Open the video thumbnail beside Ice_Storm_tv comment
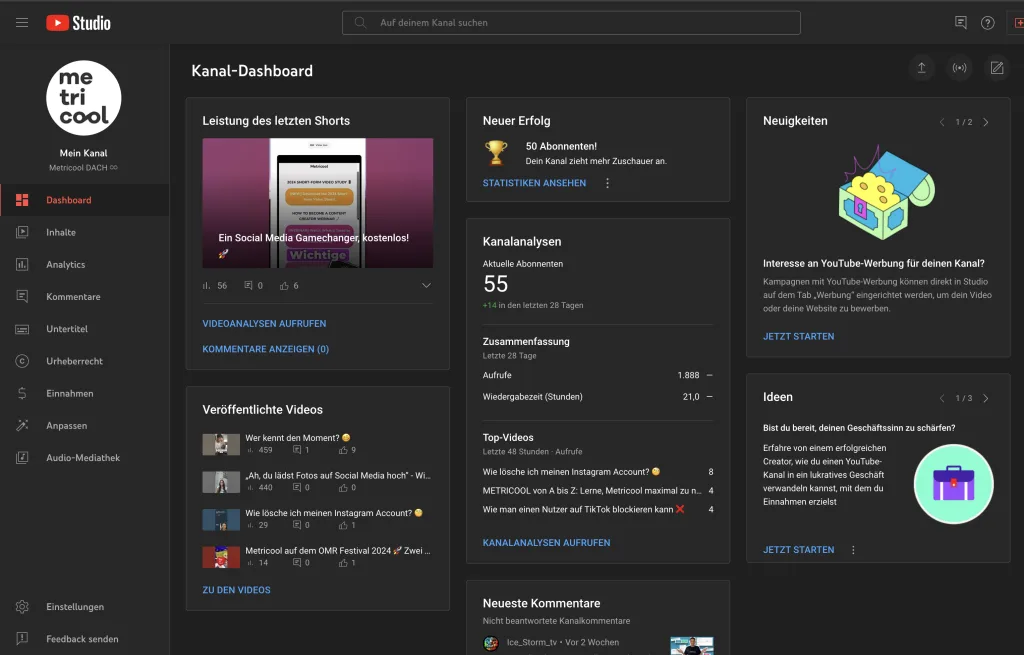Image resolution: width=1024 pixels, height=655 pixels. click(692, 645)
